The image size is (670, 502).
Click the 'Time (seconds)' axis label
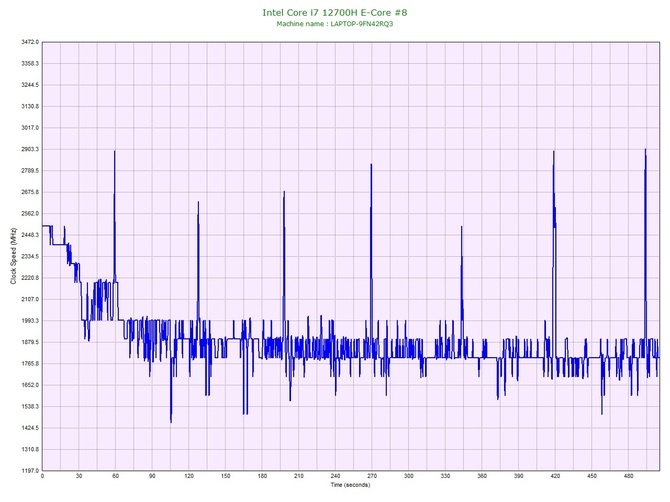350,485
